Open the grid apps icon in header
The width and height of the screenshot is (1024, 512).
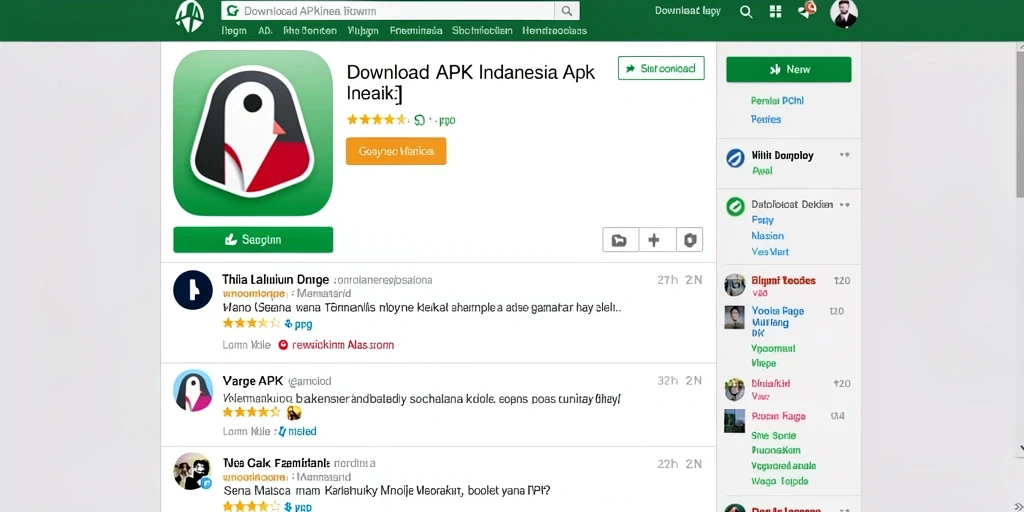click(x=776, y=12)
